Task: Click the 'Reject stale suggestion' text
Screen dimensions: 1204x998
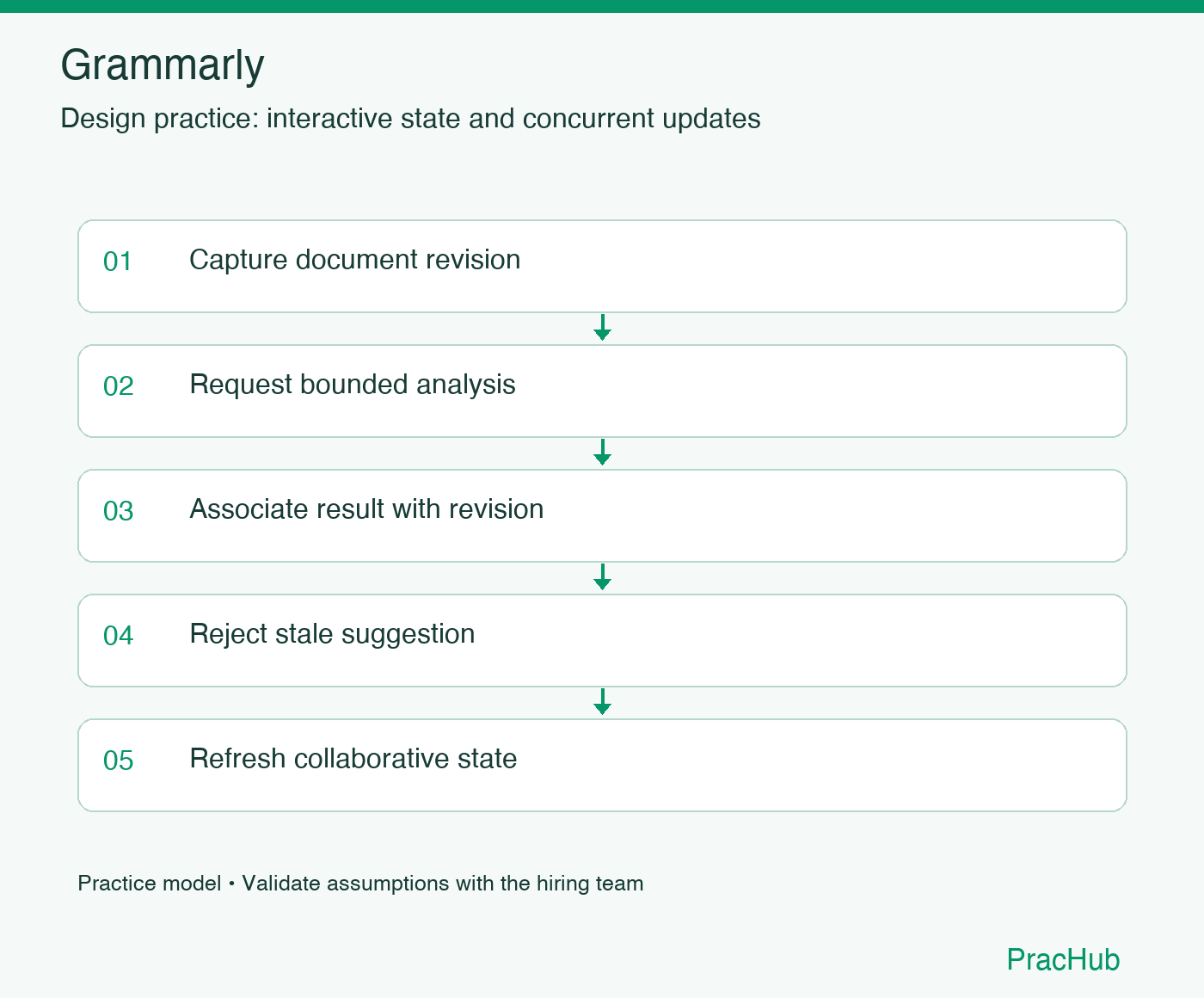Action: (x=332, y=634)
